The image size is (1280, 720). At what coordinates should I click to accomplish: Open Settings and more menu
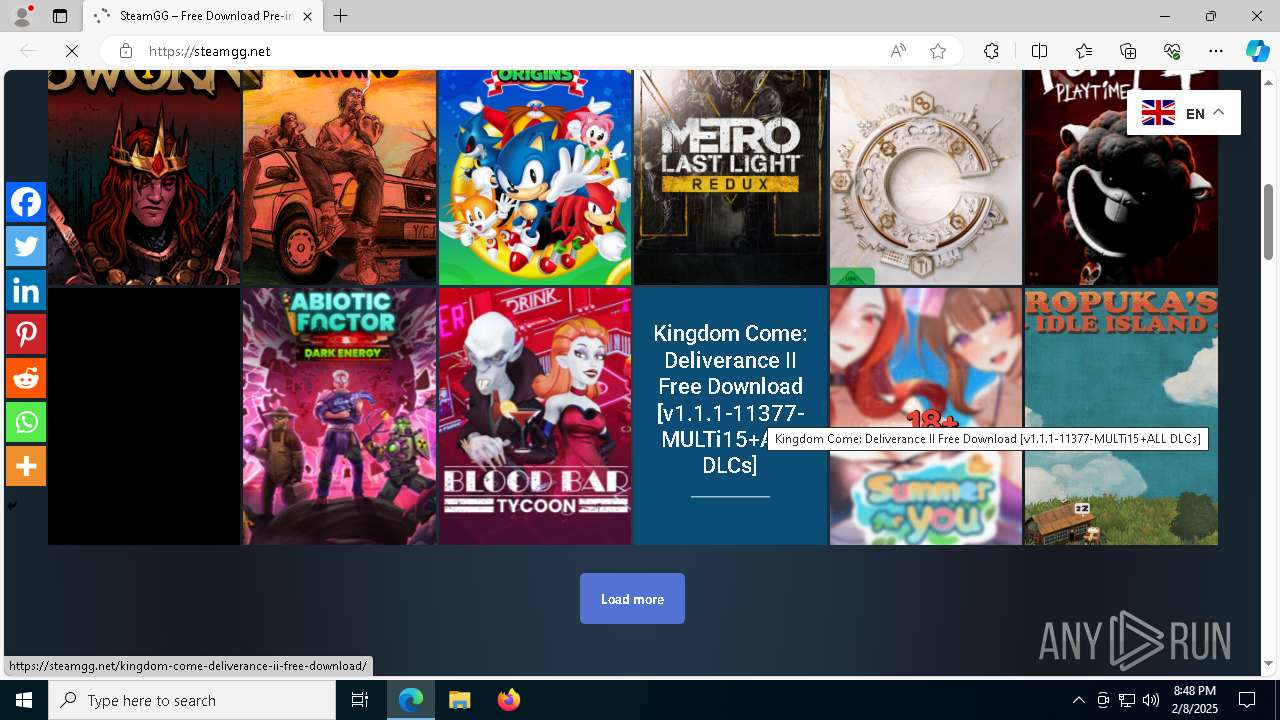[x=1216, y=51]
